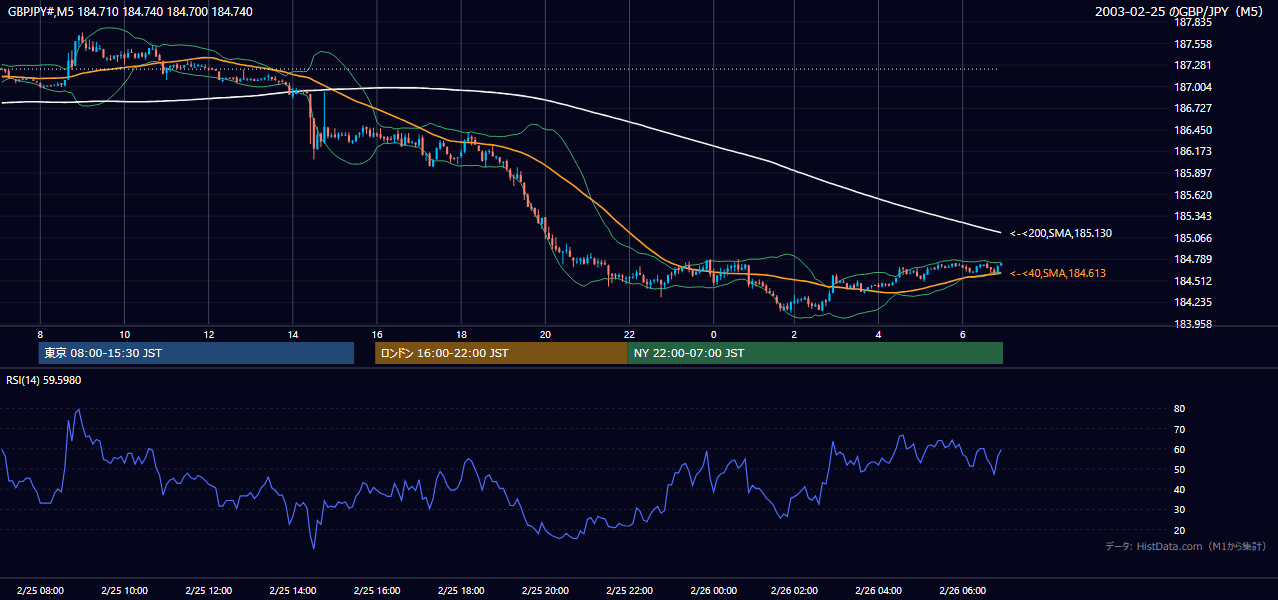Screen dimensions: 1278x600
Task: Click the 2/26 06:00 date axis label
Action: coord(962,590)
